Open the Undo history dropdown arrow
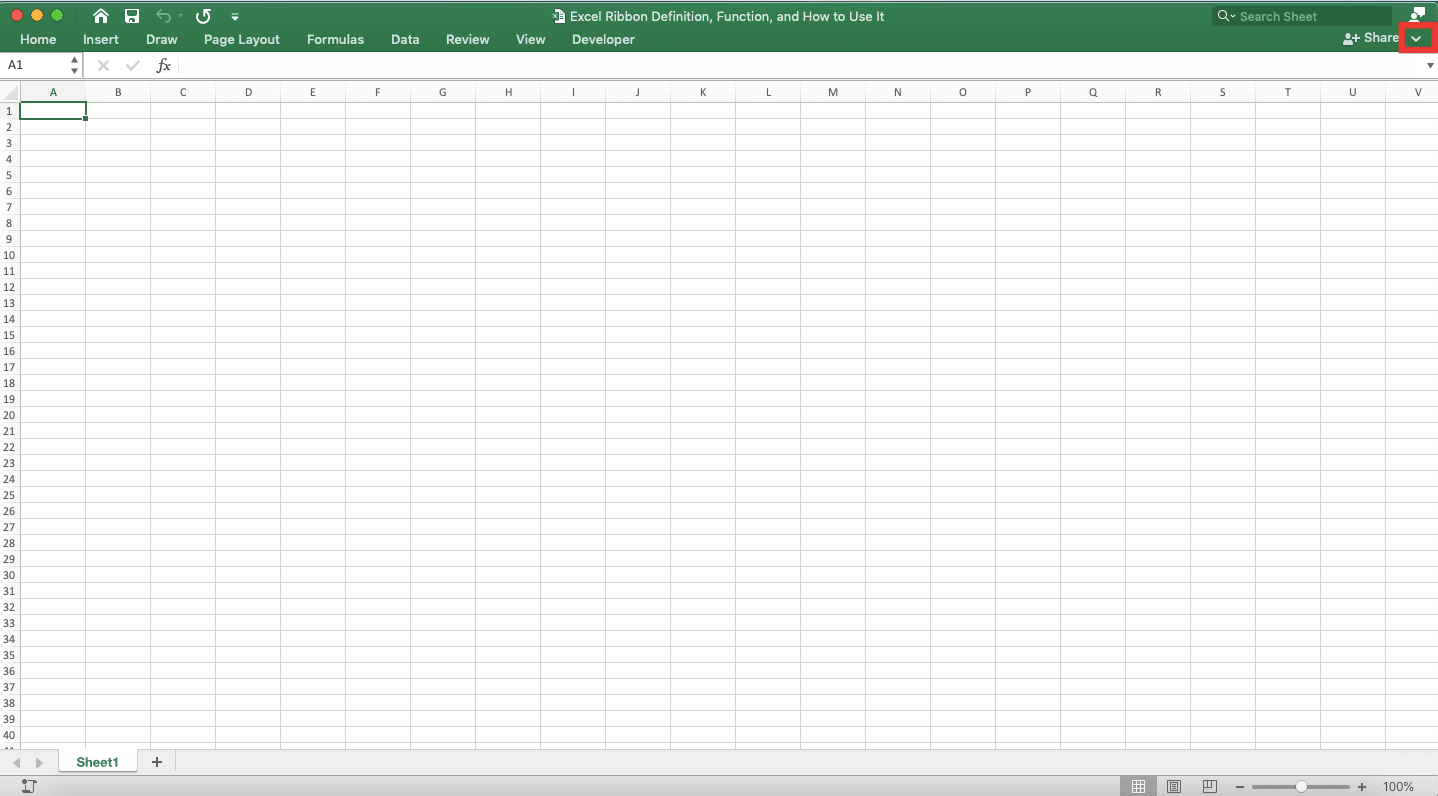The image size is (1438, 796). coord(180,17)
